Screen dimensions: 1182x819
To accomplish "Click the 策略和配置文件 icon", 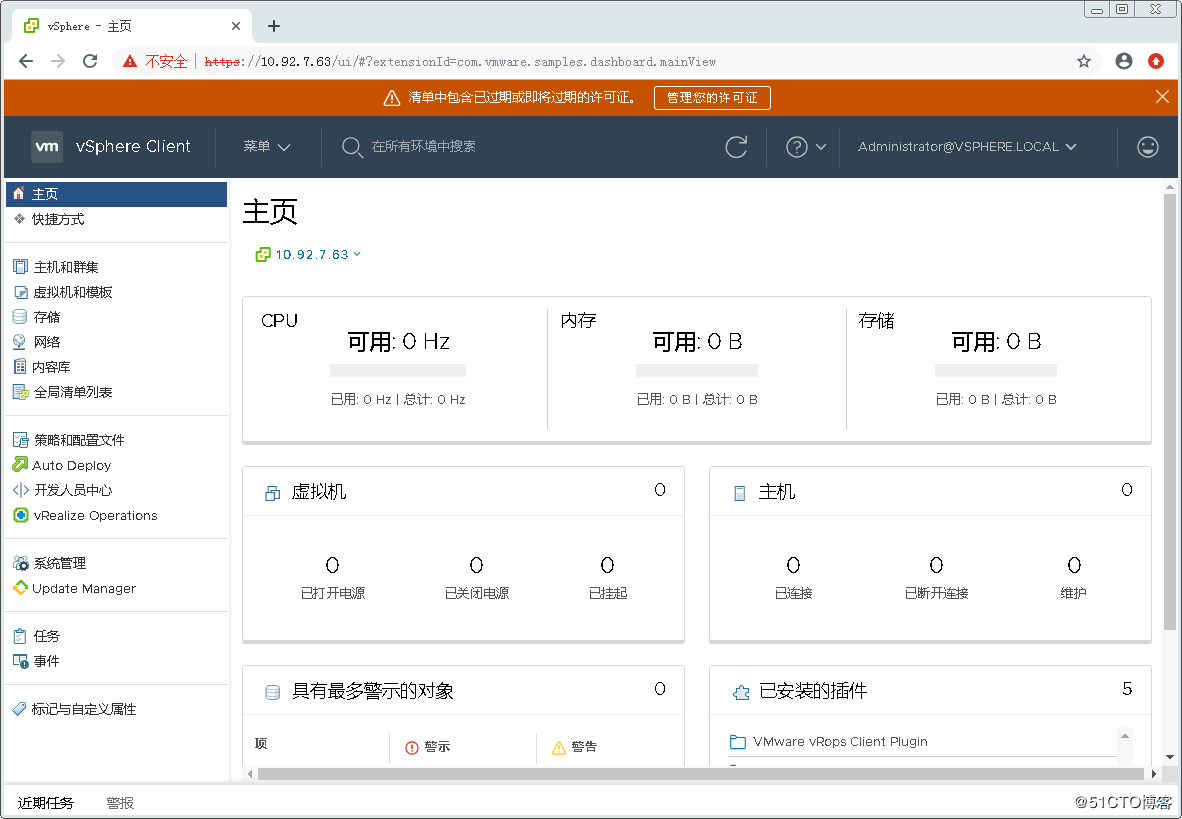I will 20,440.
